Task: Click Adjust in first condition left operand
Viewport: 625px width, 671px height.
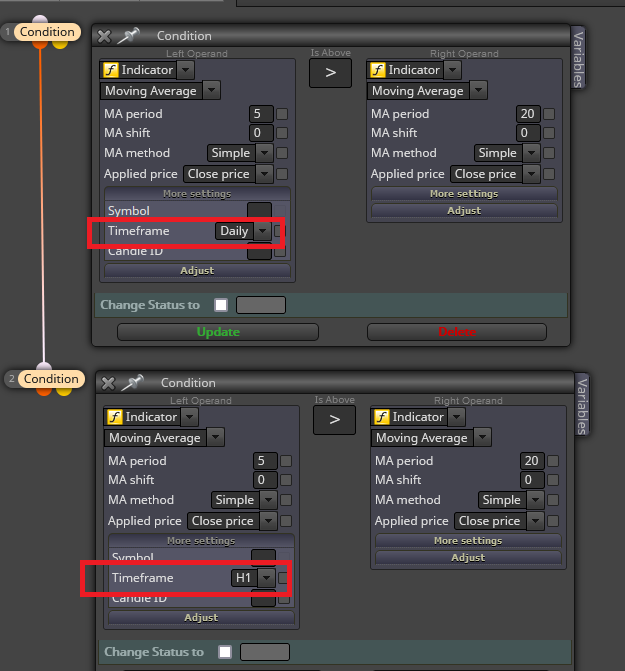Action: pos(197,271)
